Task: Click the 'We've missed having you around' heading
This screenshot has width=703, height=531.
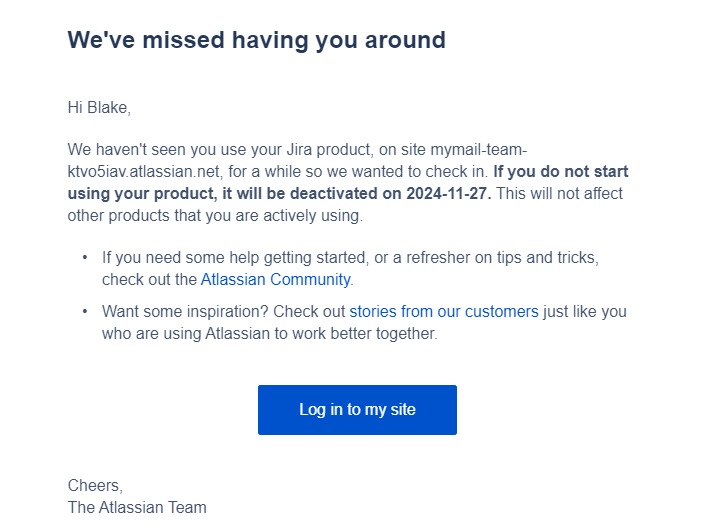Action: point(256,41)
